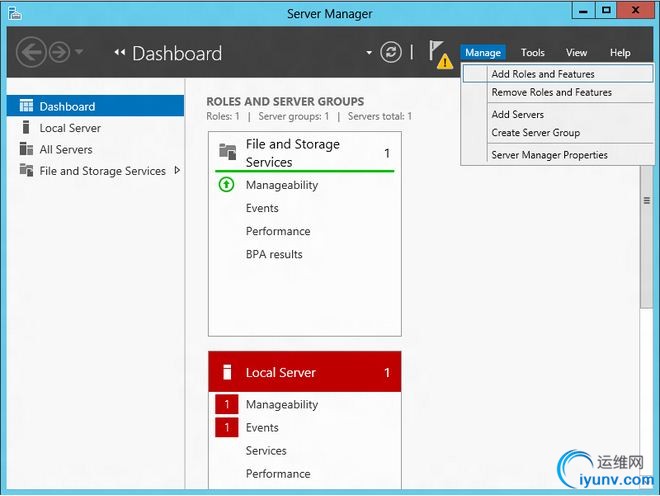Click the red 1 badge beside Events
Viewport: 660px width, 496px height.
tap(226, 427)
